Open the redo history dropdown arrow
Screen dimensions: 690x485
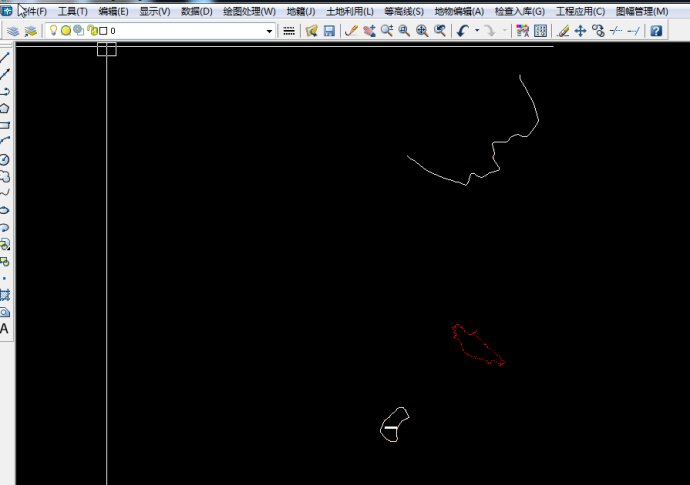(504, 31)
